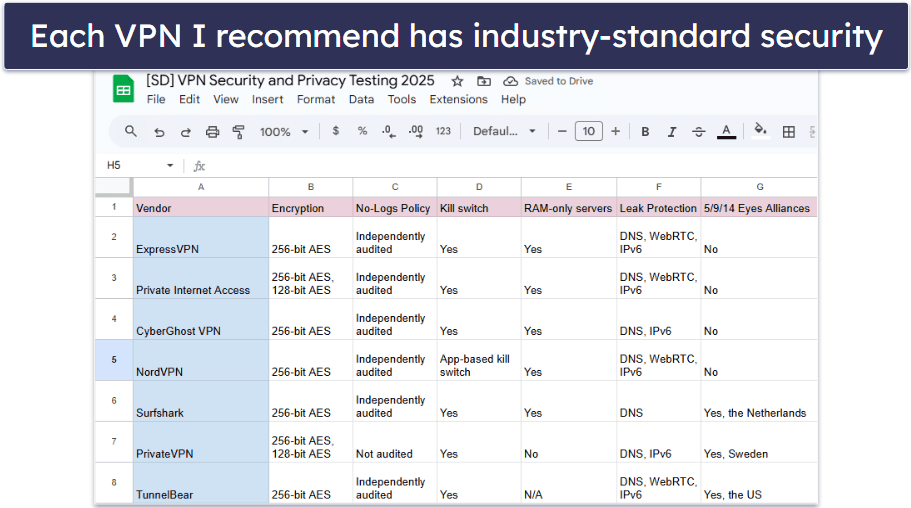Open the text color picker
The width and height of the screenshot is (911, 508).
pyautogui.click(x=726, y=131)
